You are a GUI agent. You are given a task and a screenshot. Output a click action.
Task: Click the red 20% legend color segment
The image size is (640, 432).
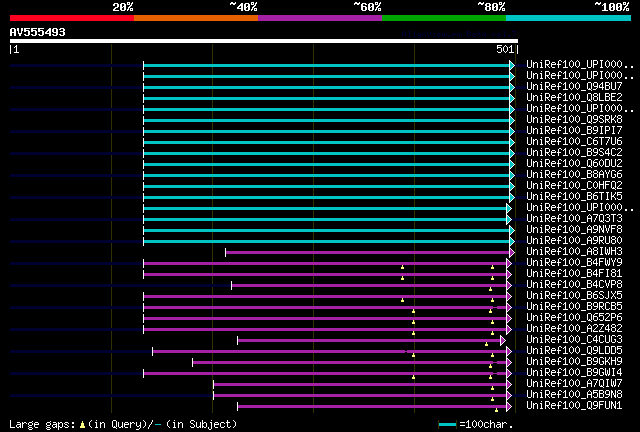coord(72,18)
